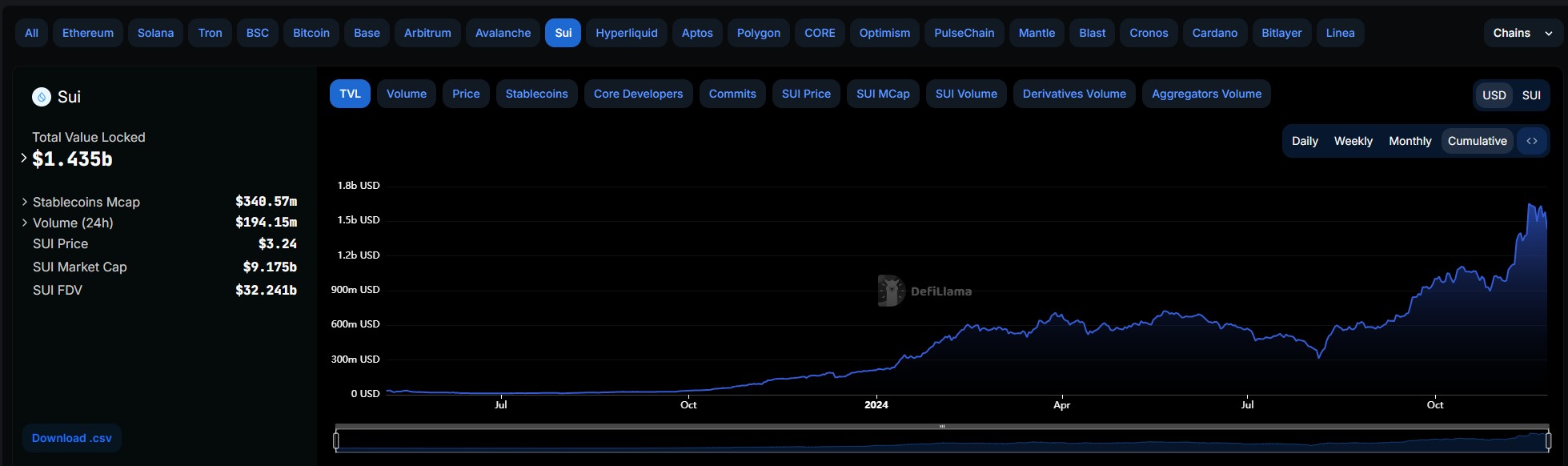This screenshot has width=1568, height=466.
Task: Select the Hyperliquid chain tab
Action: (x=626, y=33)
